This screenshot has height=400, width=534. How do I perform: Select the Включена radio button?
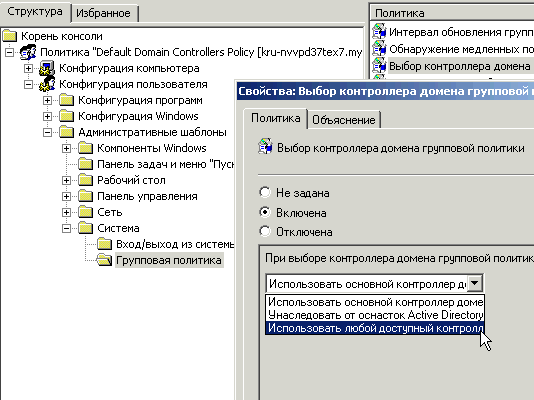(x=265, y=212)
